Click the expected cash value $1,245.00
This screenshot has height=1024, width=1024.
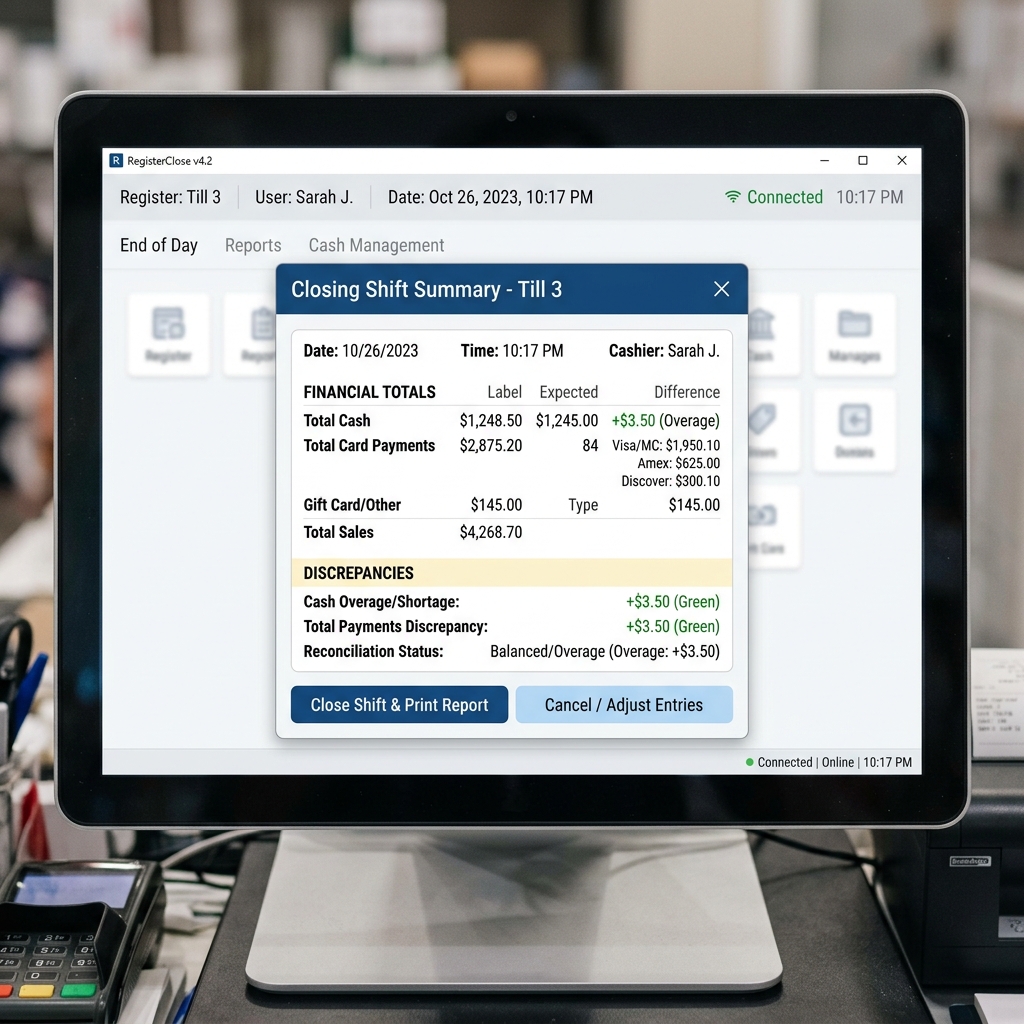click(x=567, y=421)
